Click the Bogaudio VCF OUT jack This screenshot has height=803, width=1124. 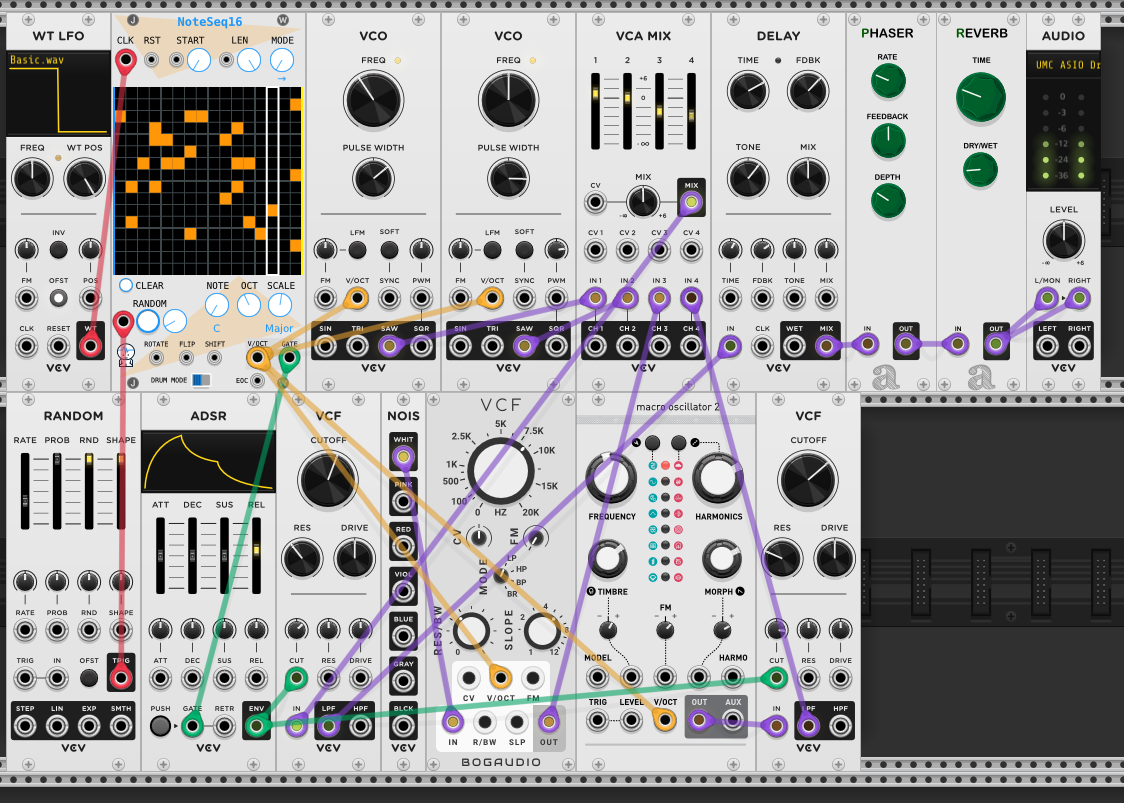point(549,721)
